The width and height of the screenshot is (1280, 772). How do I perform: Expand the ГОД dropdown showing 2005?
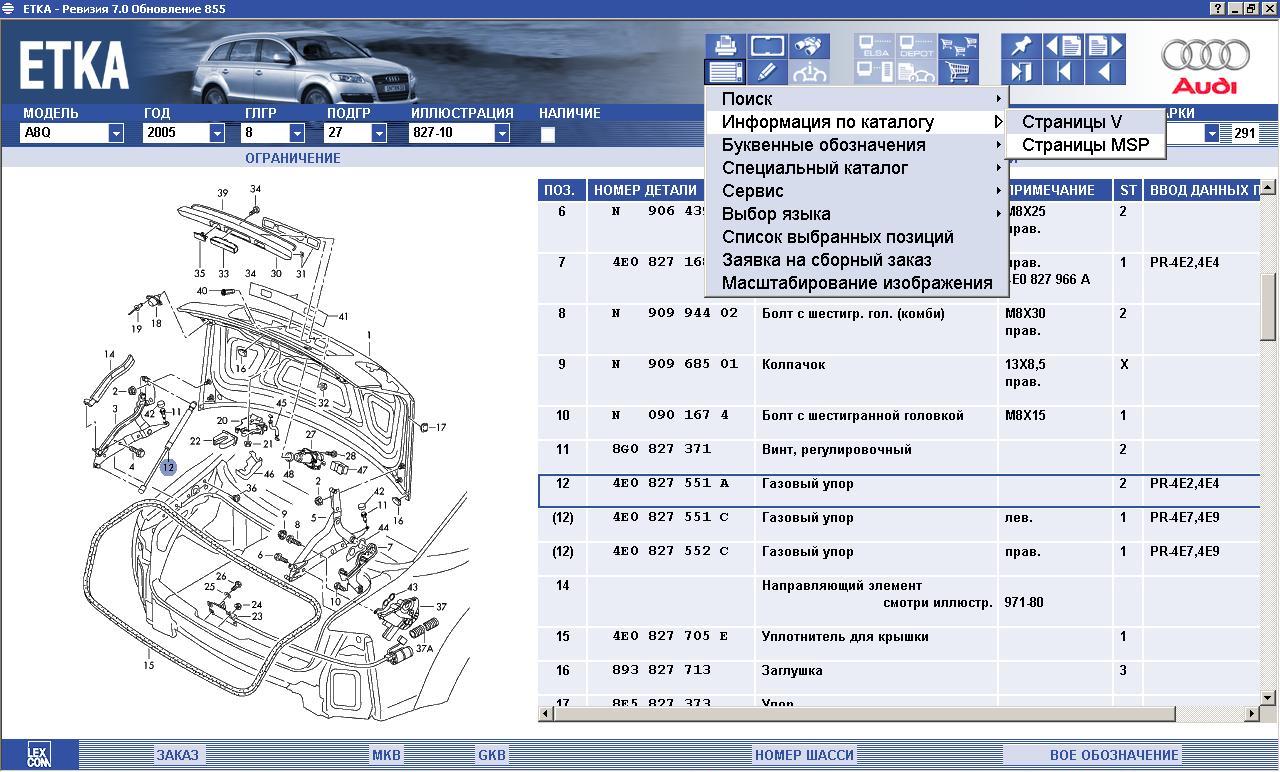(217, 133)
